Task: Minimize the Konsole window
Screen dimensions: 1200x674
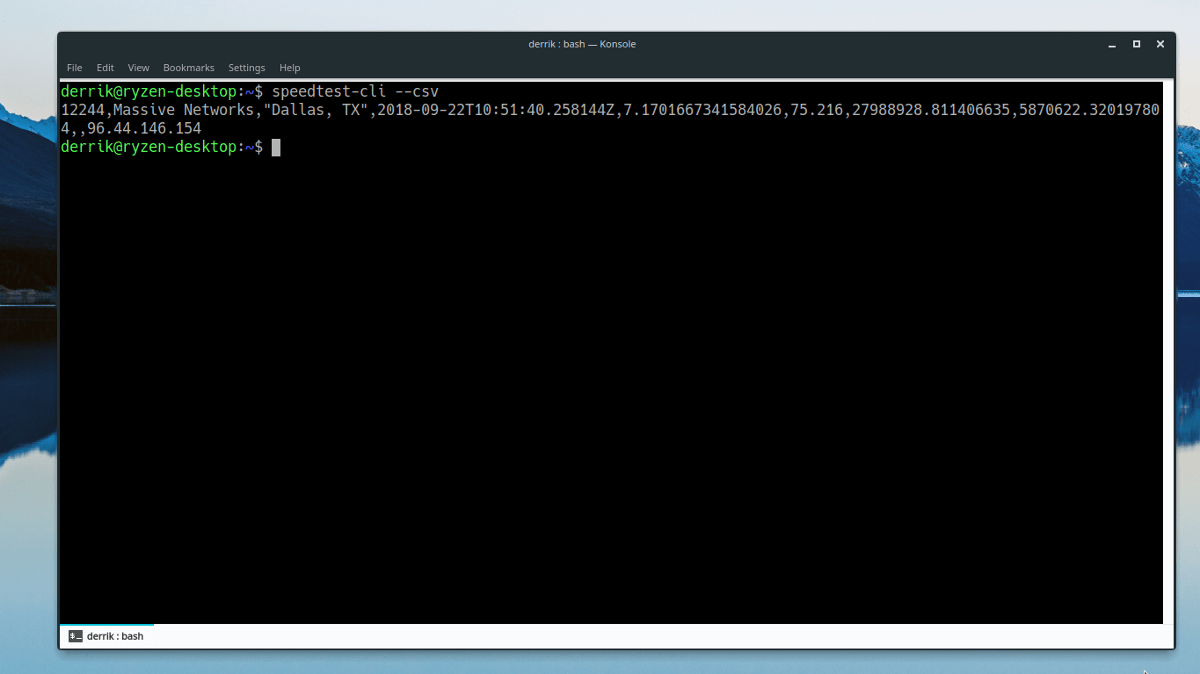Action: 1112,44
